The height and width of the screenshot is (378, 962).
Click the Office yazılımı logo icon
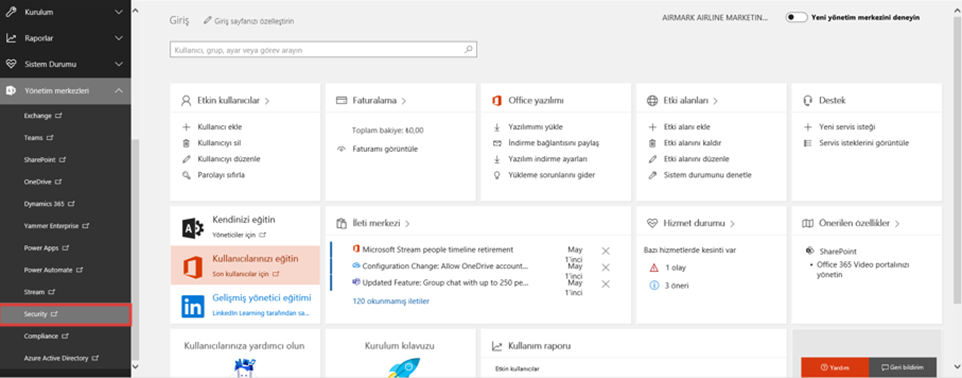click(x=498, y=101)
